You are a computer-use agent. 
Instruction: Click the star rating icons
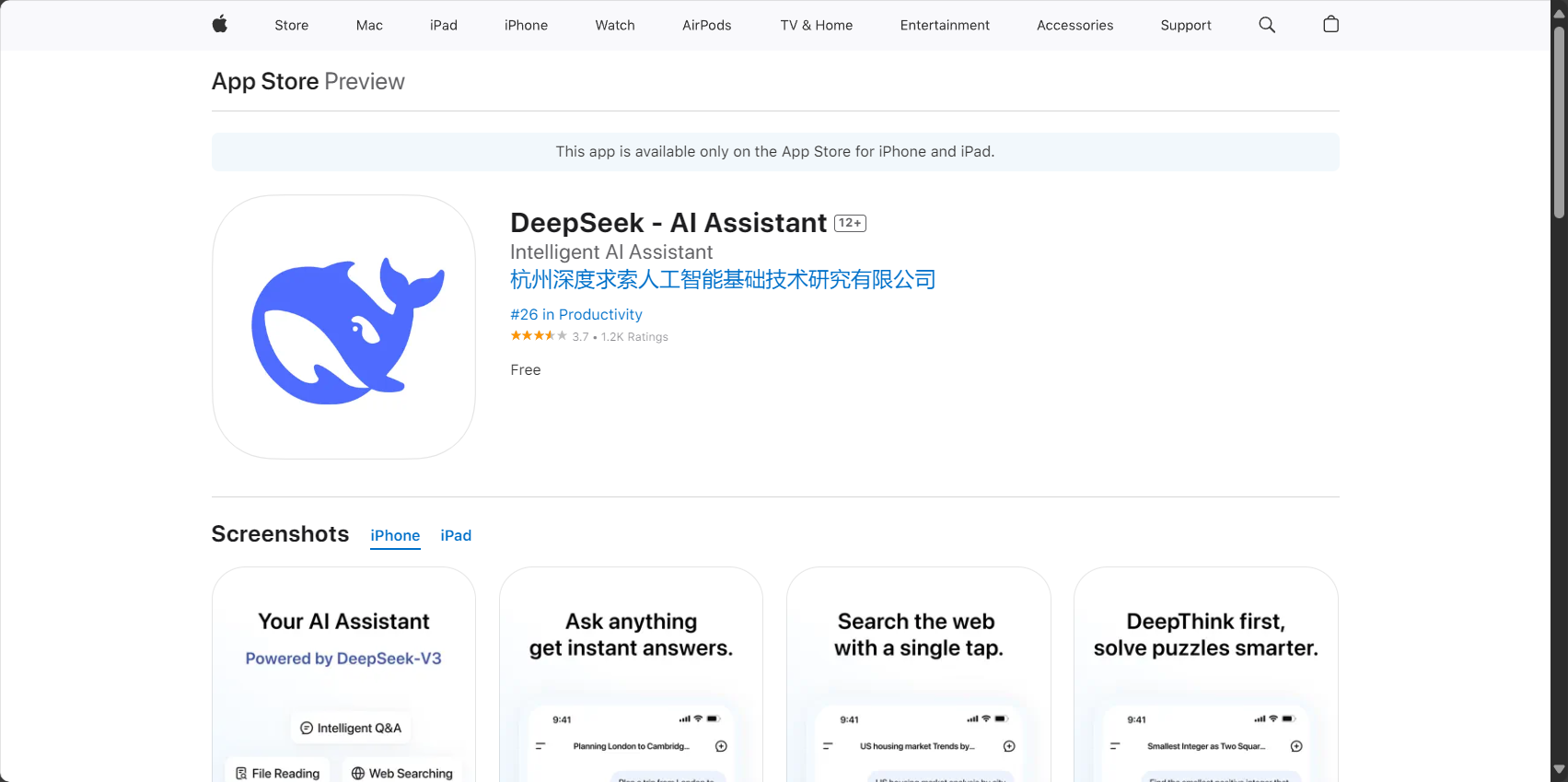(539, 336)
